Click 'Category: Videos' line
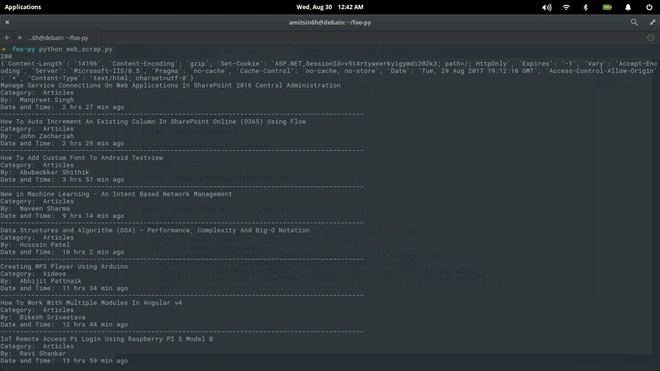 click(33, 274)
